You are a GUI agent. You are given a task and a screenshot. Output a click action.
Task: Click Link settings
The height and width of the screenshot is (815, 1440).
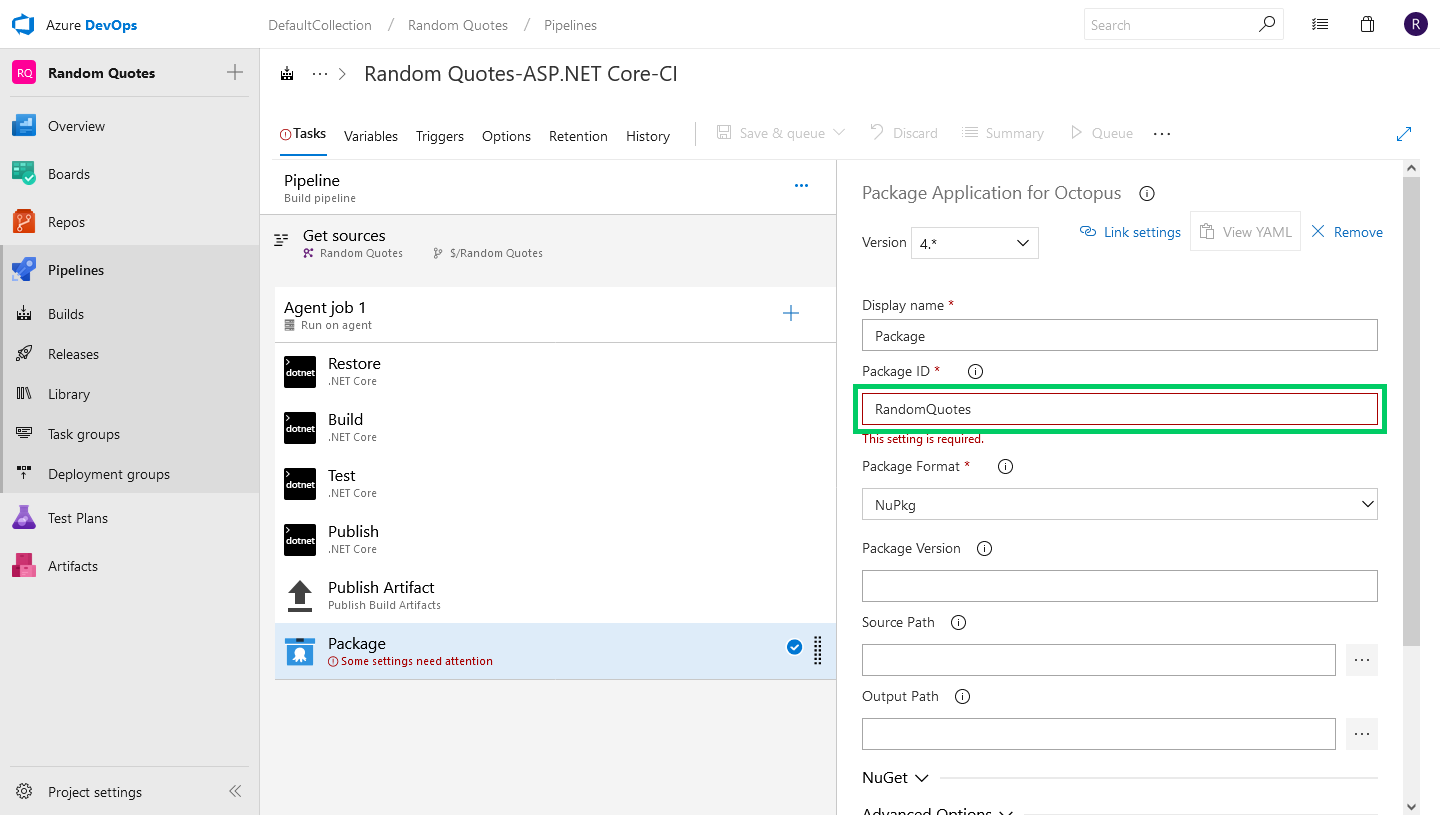pyautogui.click(x=1130, y=232)
